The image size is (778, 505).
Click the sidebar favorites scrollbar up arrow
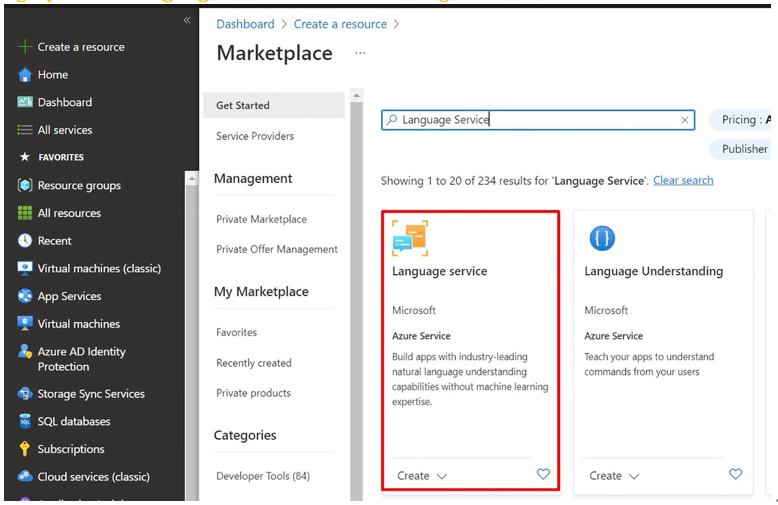click(192, 178)
